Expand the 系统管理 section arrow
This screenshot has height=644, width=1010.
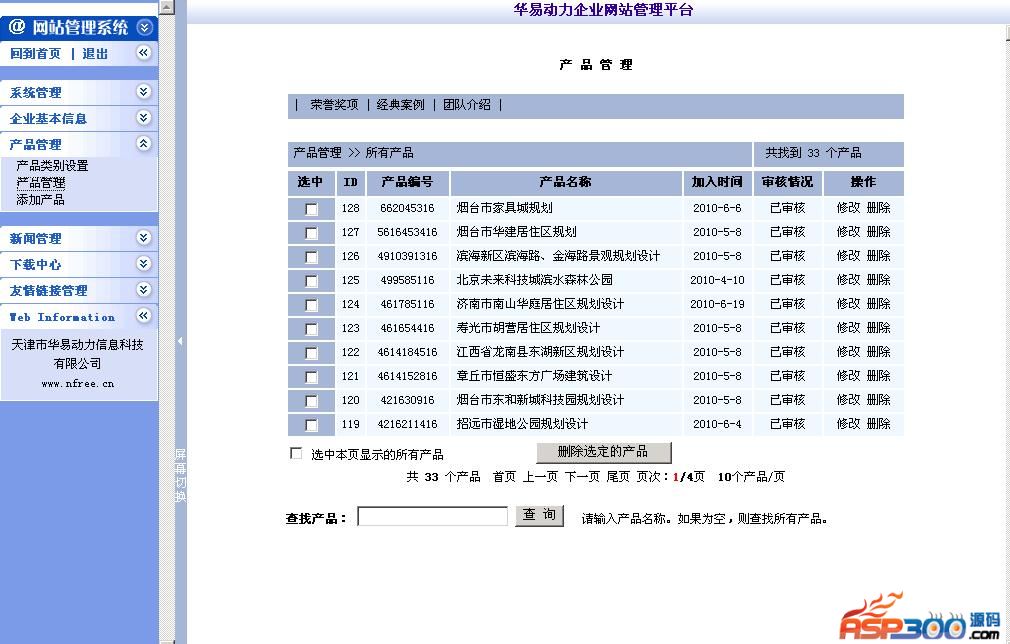point(144,92)
